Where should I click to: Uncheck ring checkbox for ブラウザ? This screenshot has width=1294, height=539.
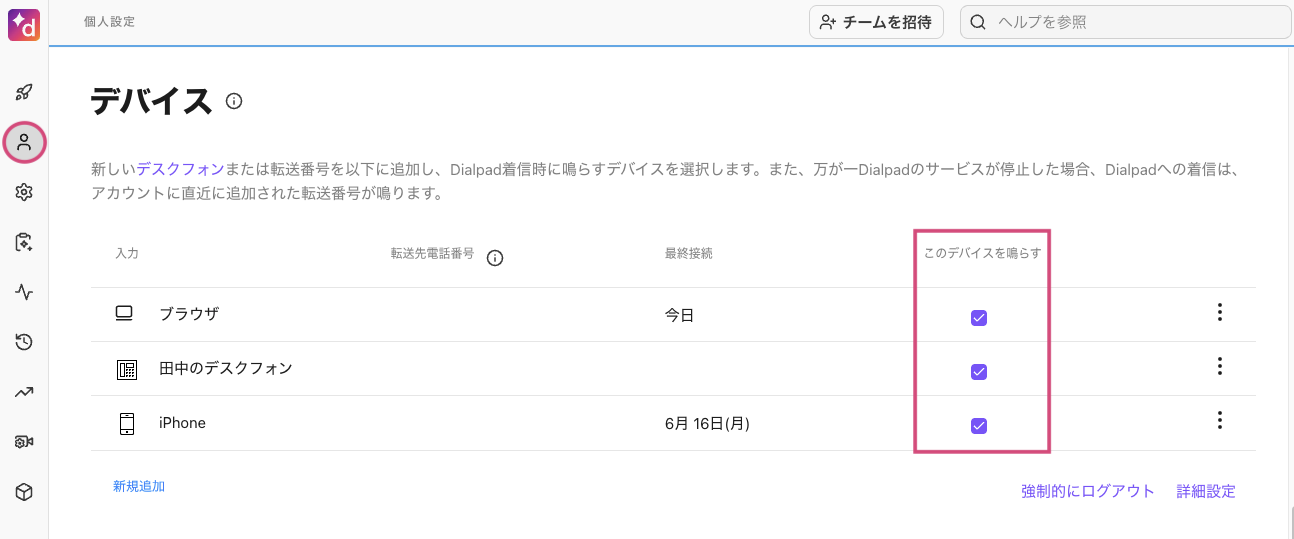(979, 318)
